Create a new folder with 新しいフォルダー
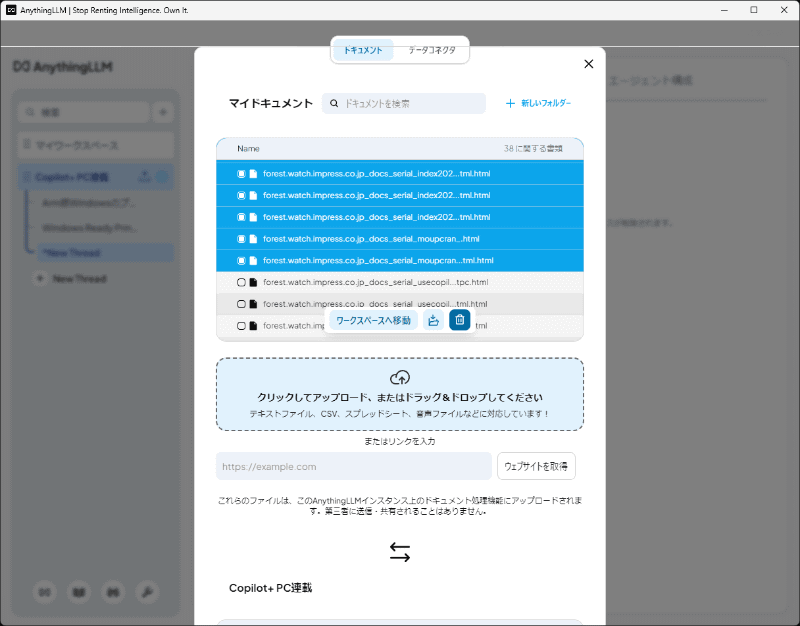This screenshot has height=626, width=800. [538, 103]
